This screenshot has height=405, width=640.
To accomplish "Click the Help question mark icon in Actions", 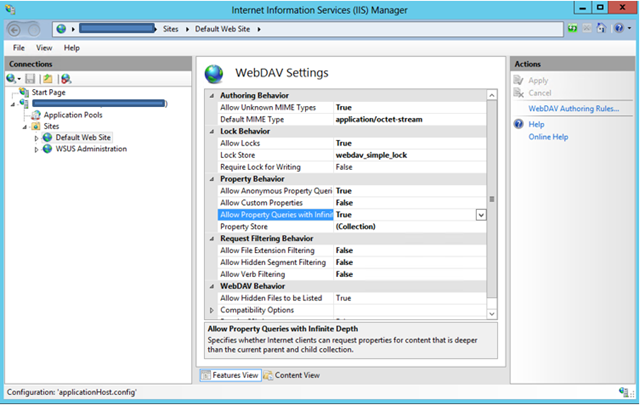I will (x=518, y=124).
